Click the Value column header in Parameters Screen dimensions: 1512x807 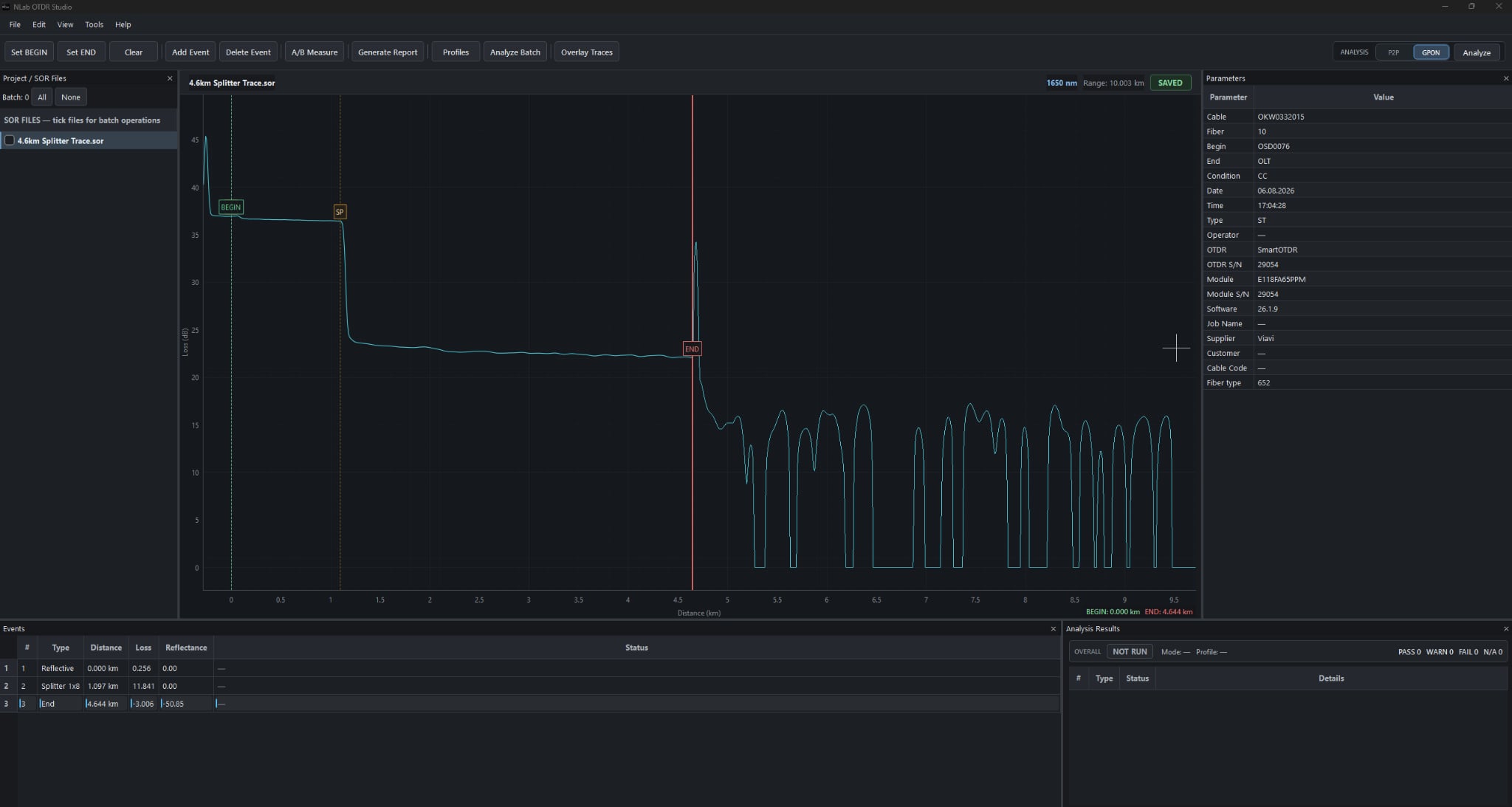click(1383, 97)
